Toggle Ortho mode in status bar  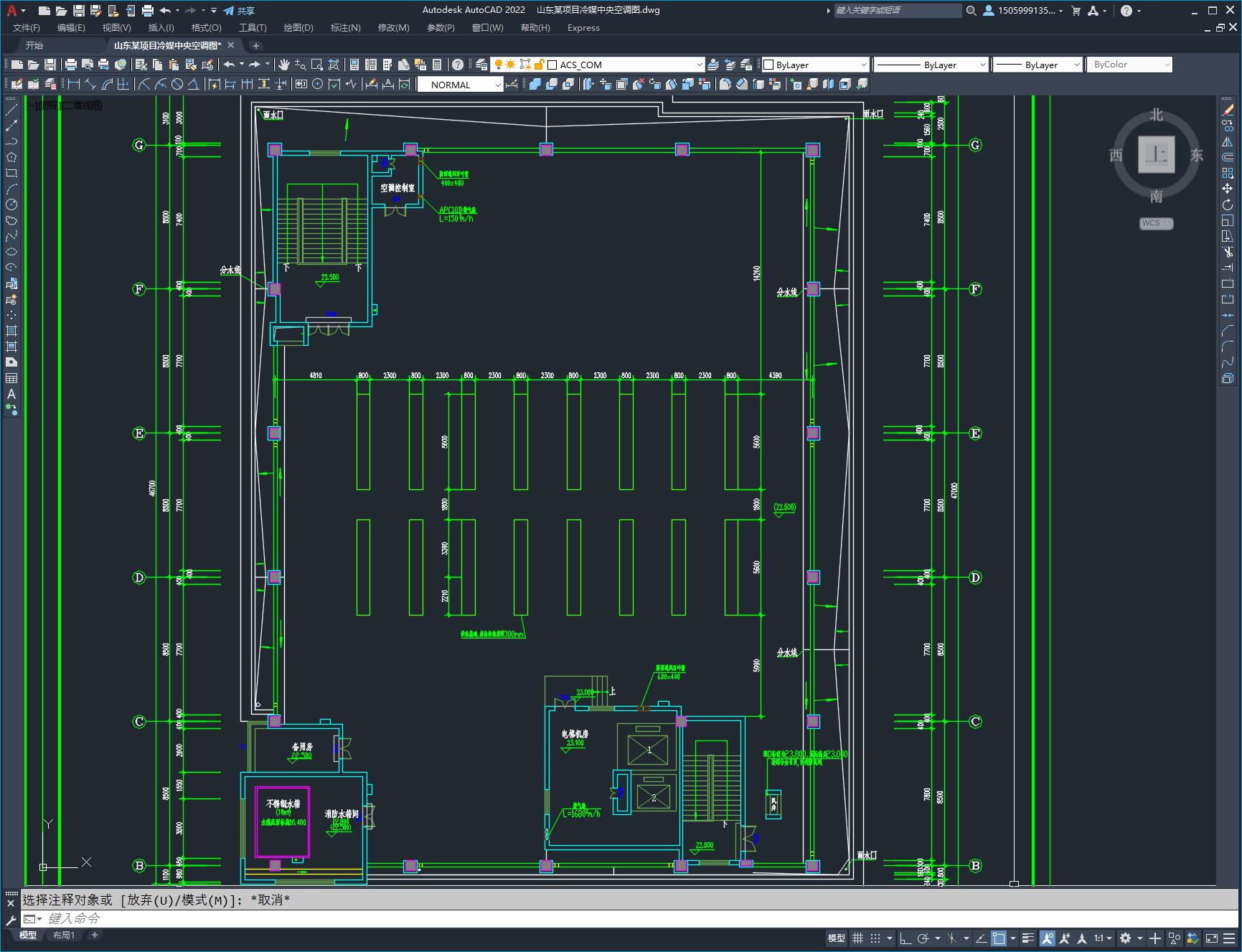[x=905, y=938]
